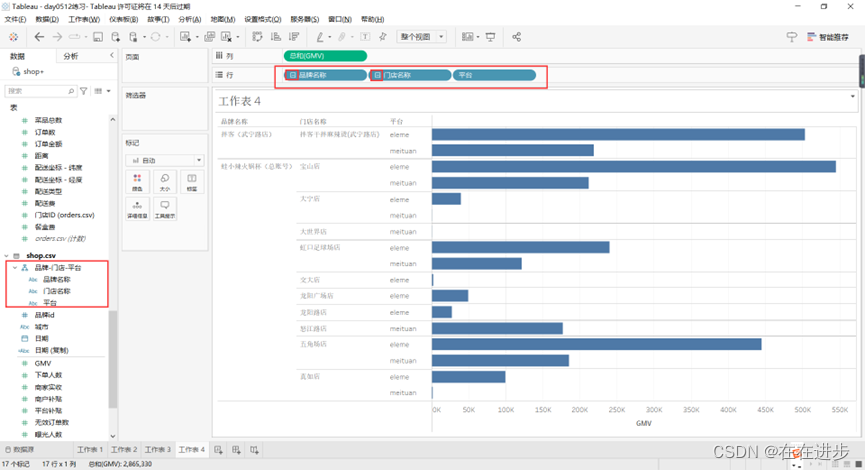This screenshot has height=470, width=865.
Task: Open the New worksheet icon dropdown arrow
Action: point(197,38)
